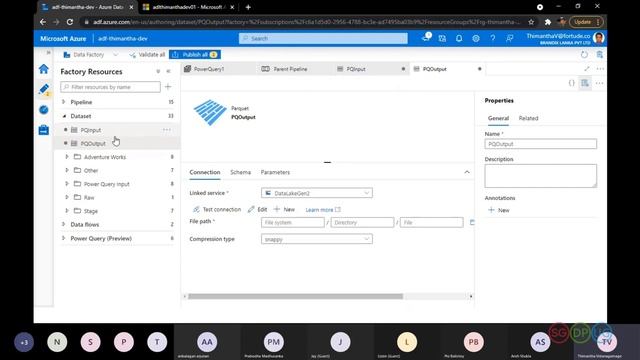Open the tab strip overflow ellipsis
The image size is (640, 360).
[600, 69]
